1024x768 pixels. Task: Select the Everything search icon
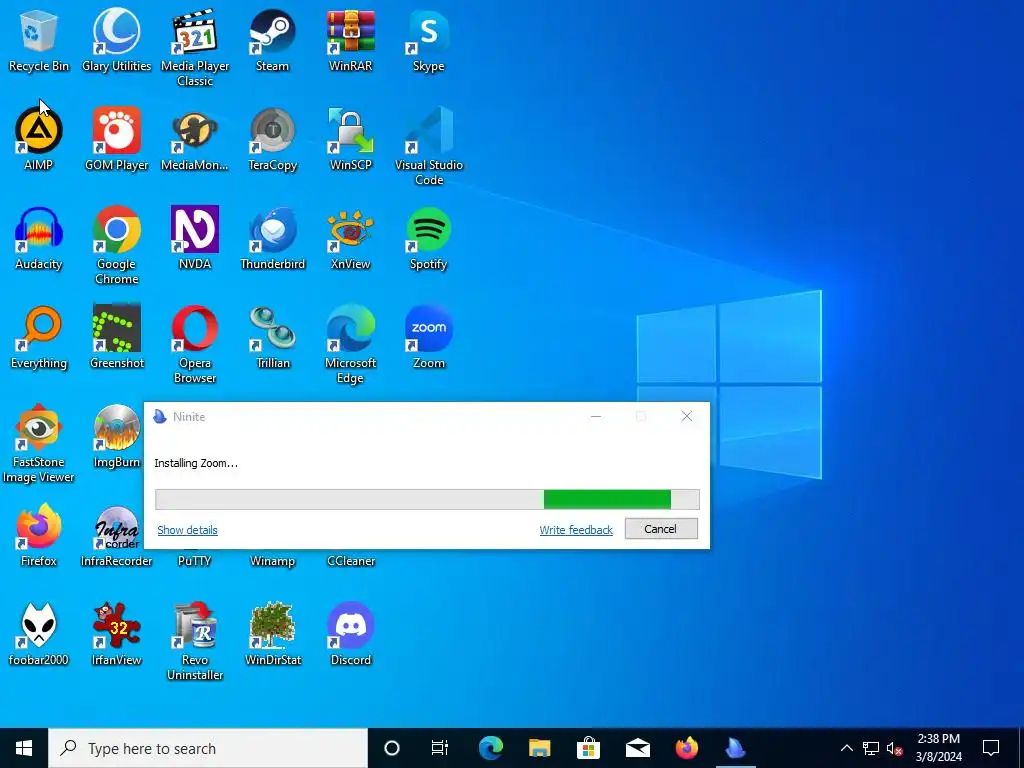[x=39, y=337]
